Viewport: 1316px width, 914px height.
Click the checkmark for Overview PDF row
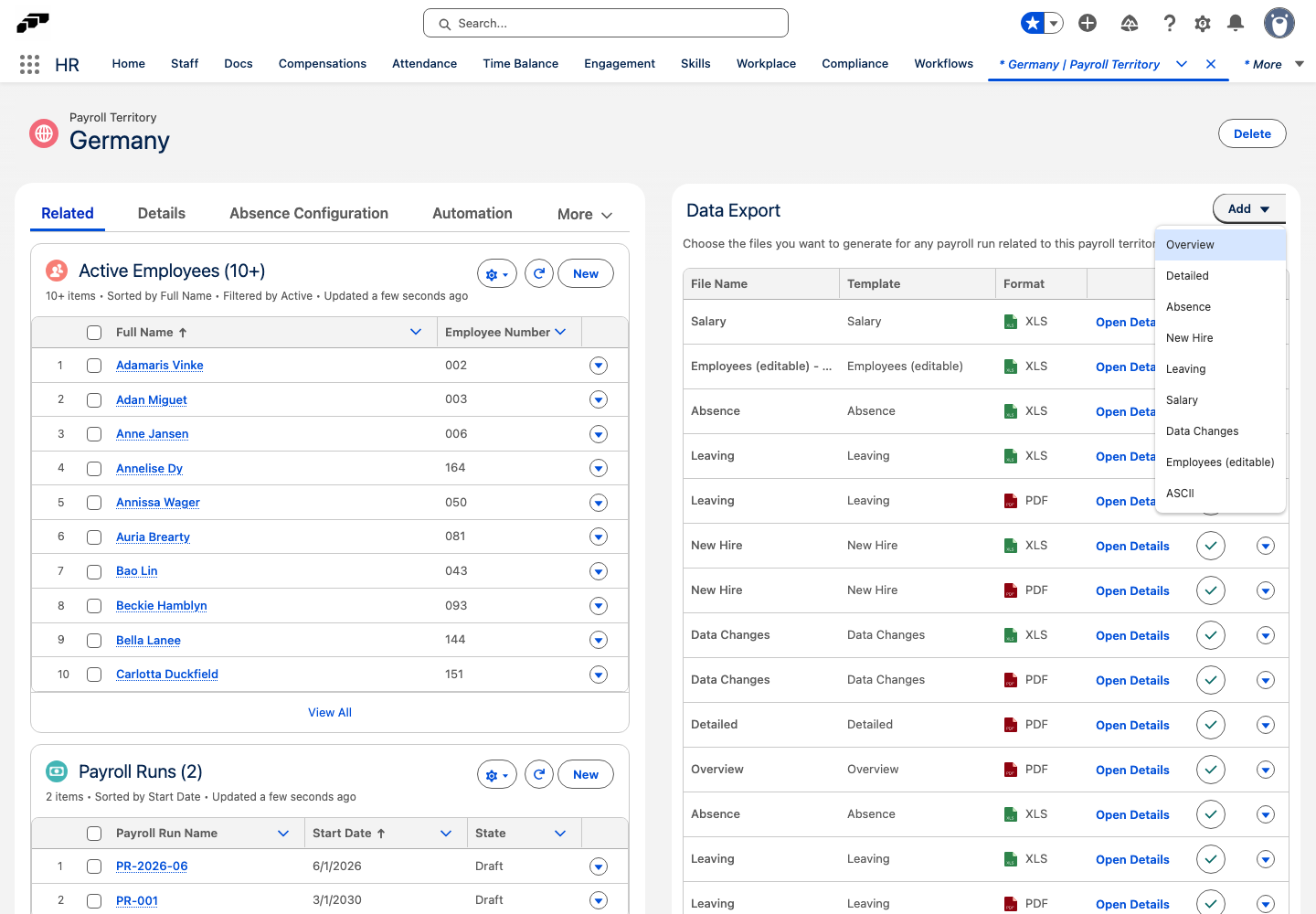pos(1211,770)
